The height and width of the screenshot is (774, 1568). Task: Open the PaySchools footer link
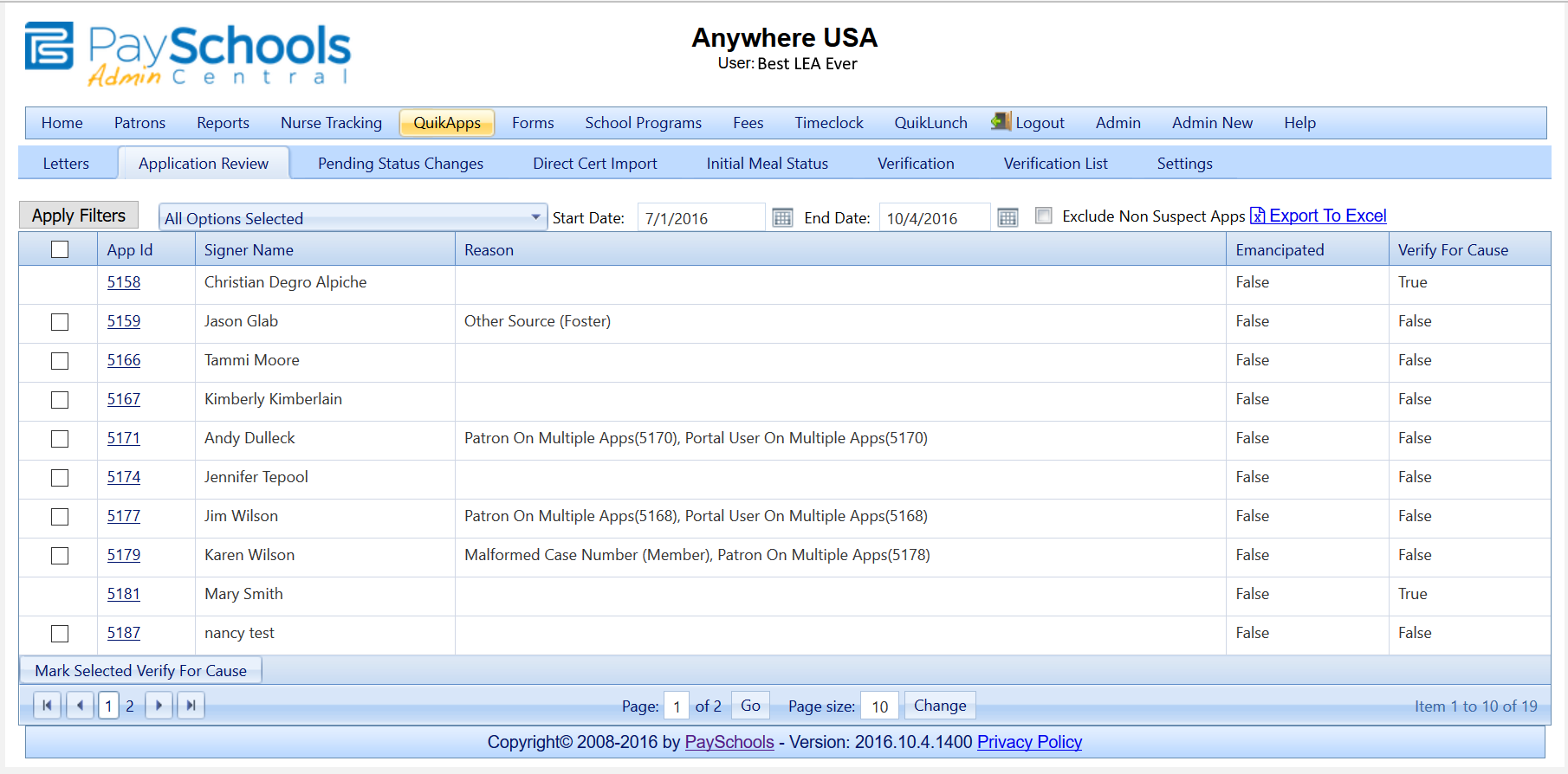tap(729, 742)
